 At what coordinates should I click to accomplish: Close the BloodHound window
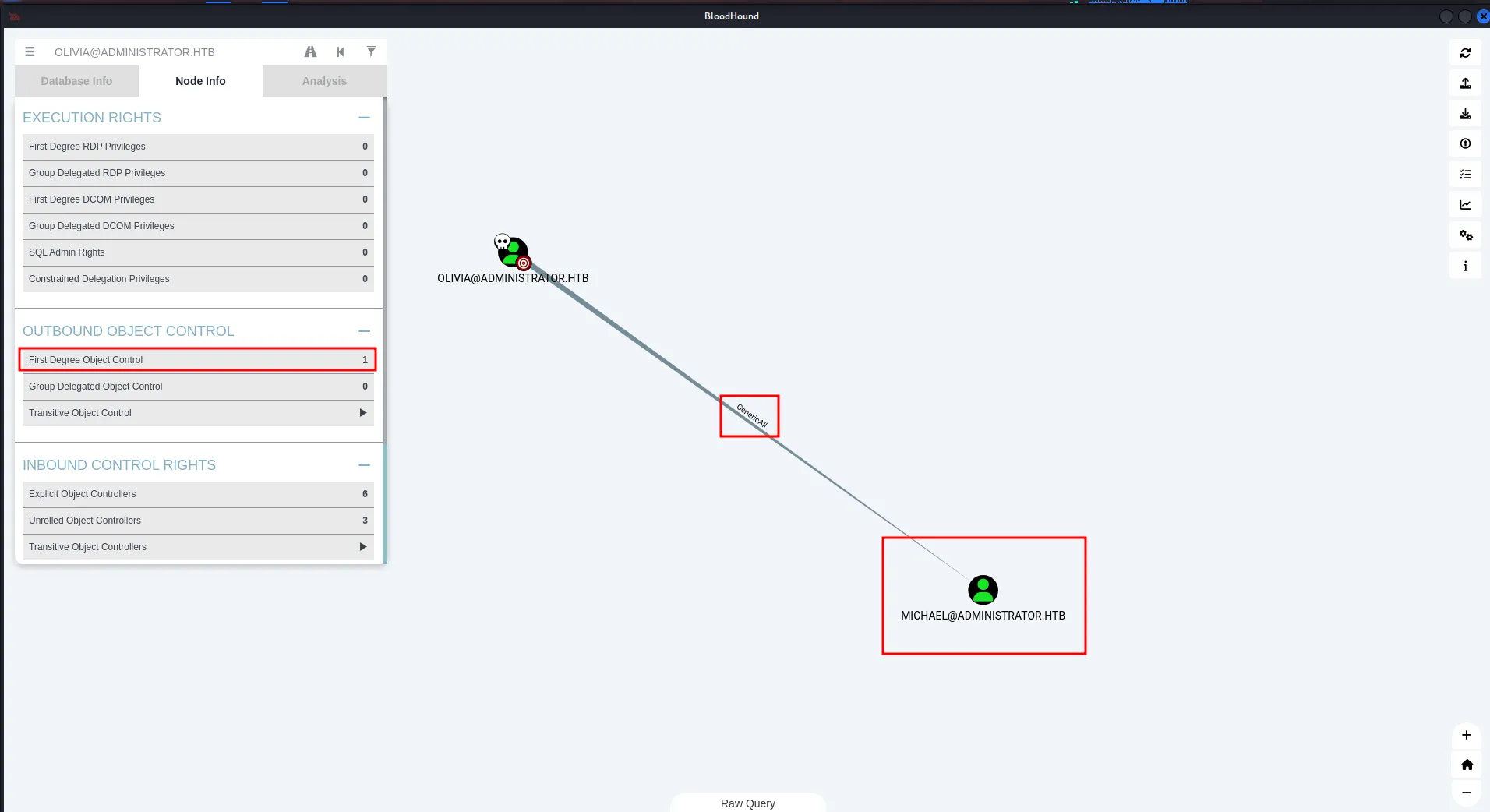[1482, 16]
